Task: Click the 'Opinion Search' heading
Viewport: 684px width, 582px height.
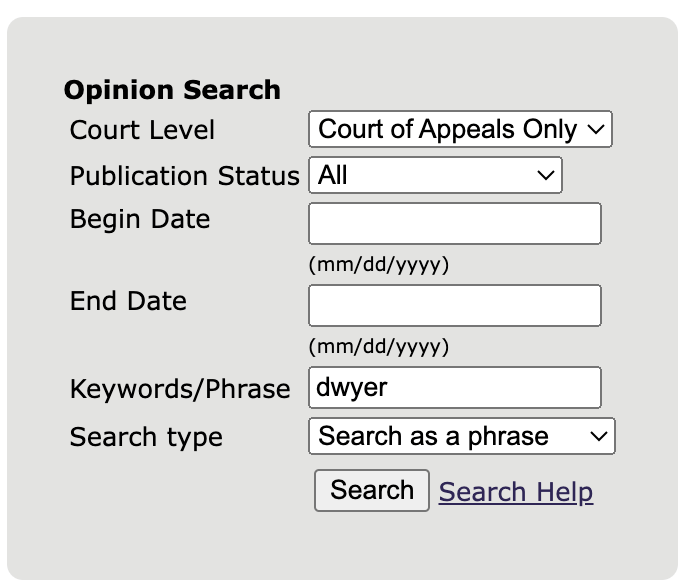Action: [x=172, y=90]
